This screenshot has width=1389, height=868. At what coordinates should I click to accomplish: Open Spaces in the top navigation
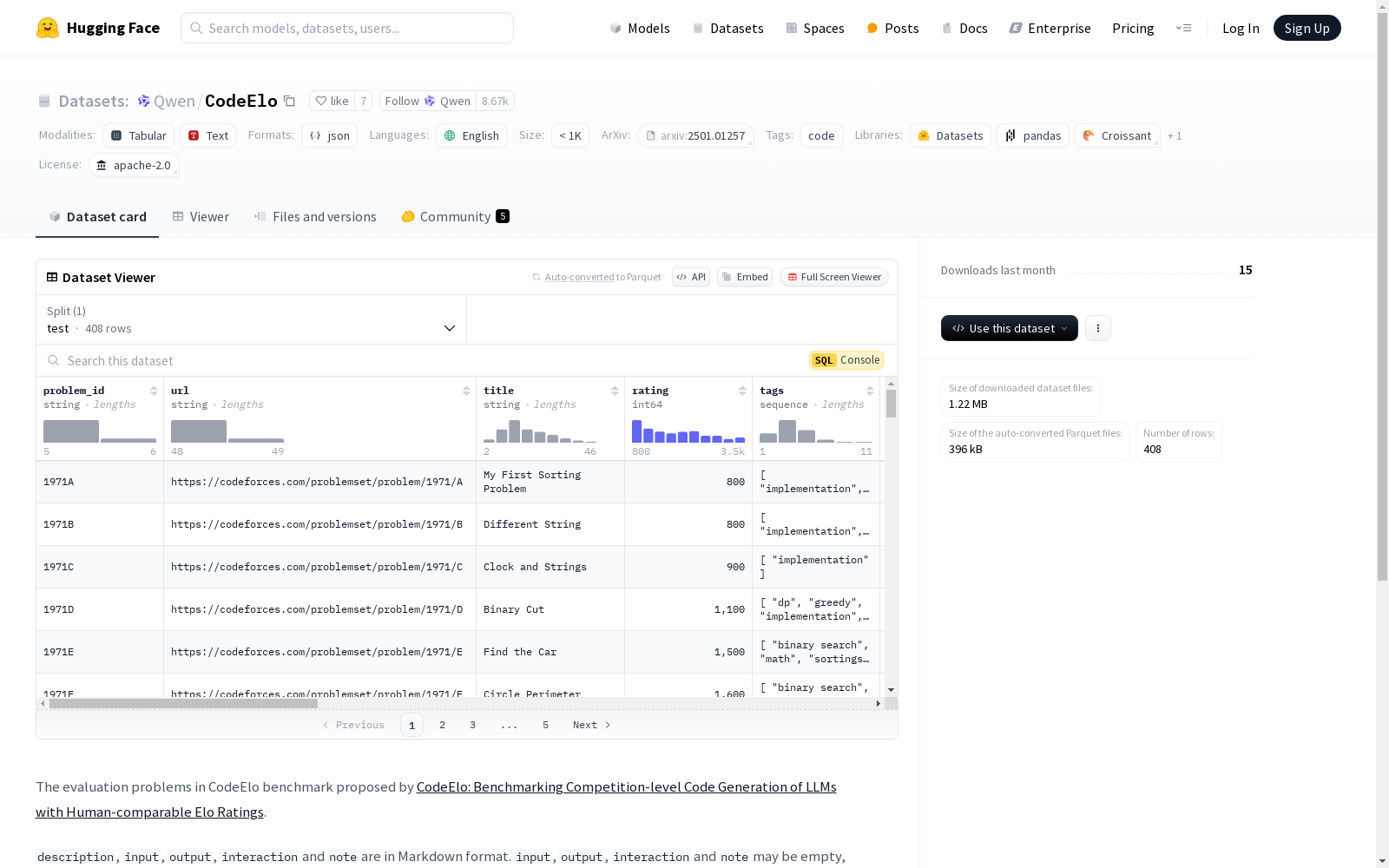(814, 28)
